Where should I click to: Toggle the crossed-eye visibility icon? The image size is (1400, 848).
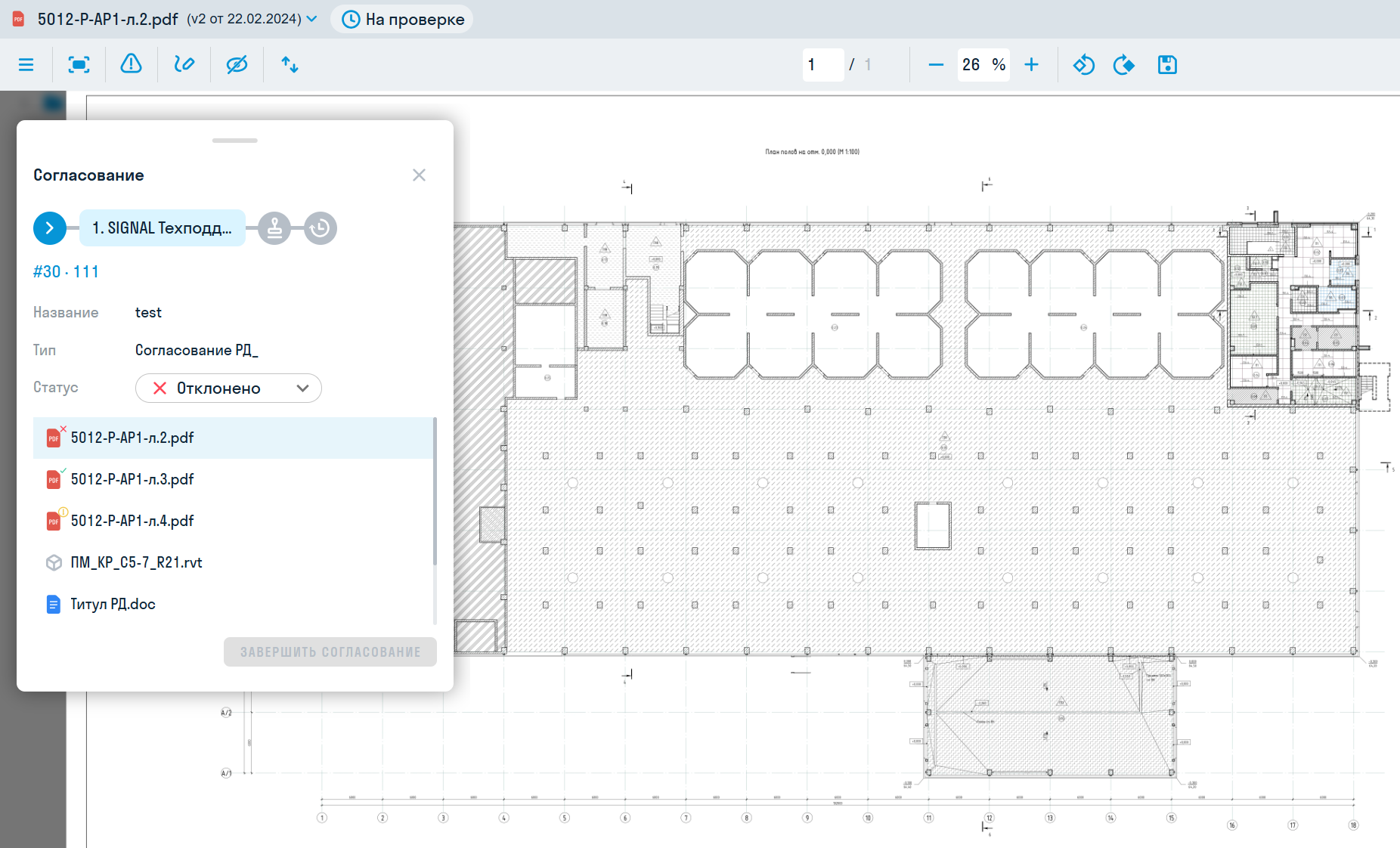237,65
